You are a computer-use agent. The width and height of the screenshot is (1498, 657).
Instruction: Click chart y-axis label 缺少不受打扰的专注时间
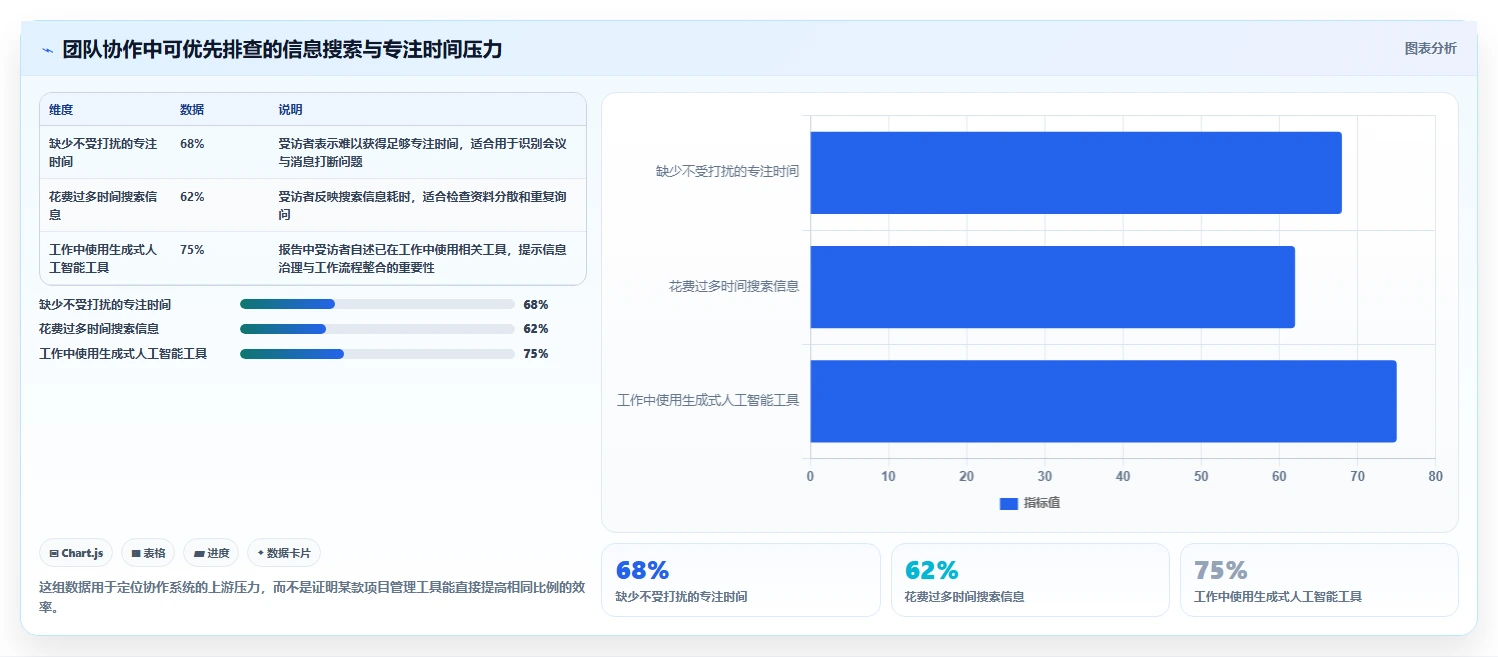coord(727,172)
